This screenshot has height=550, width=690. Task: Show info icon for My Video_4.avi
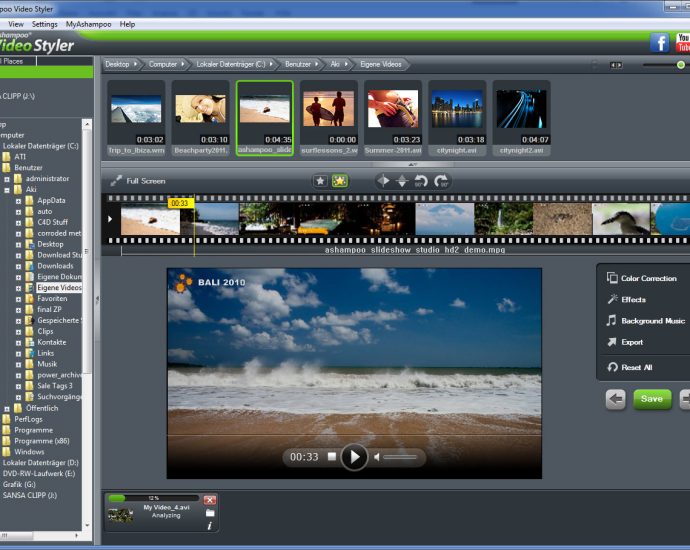[x=209, y=526]
